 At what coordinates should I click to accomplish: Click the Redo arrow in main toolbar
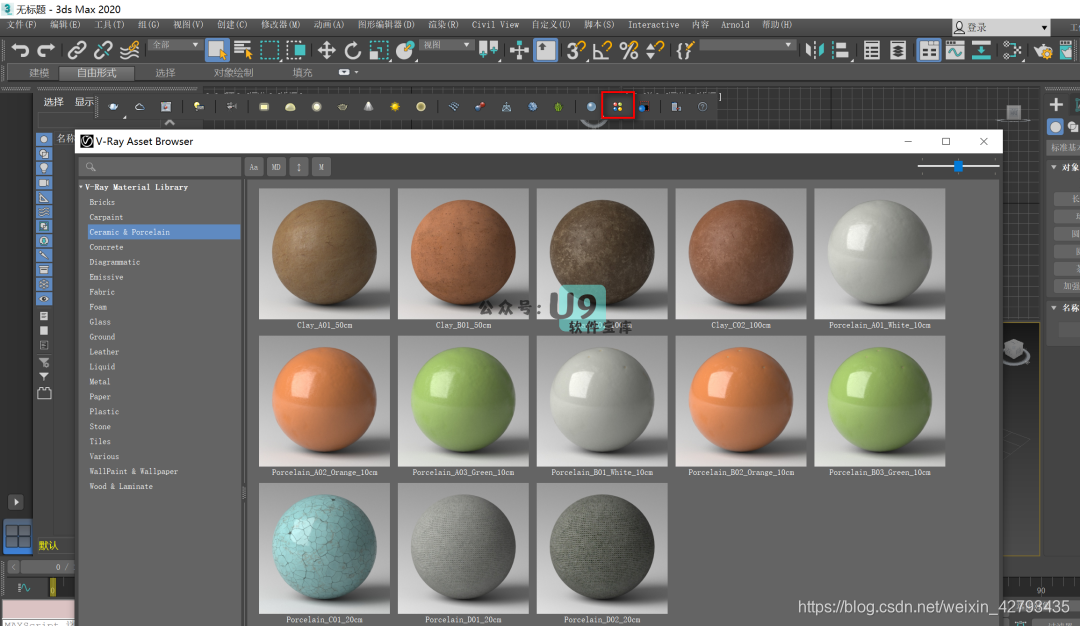[x=45, y=50]
